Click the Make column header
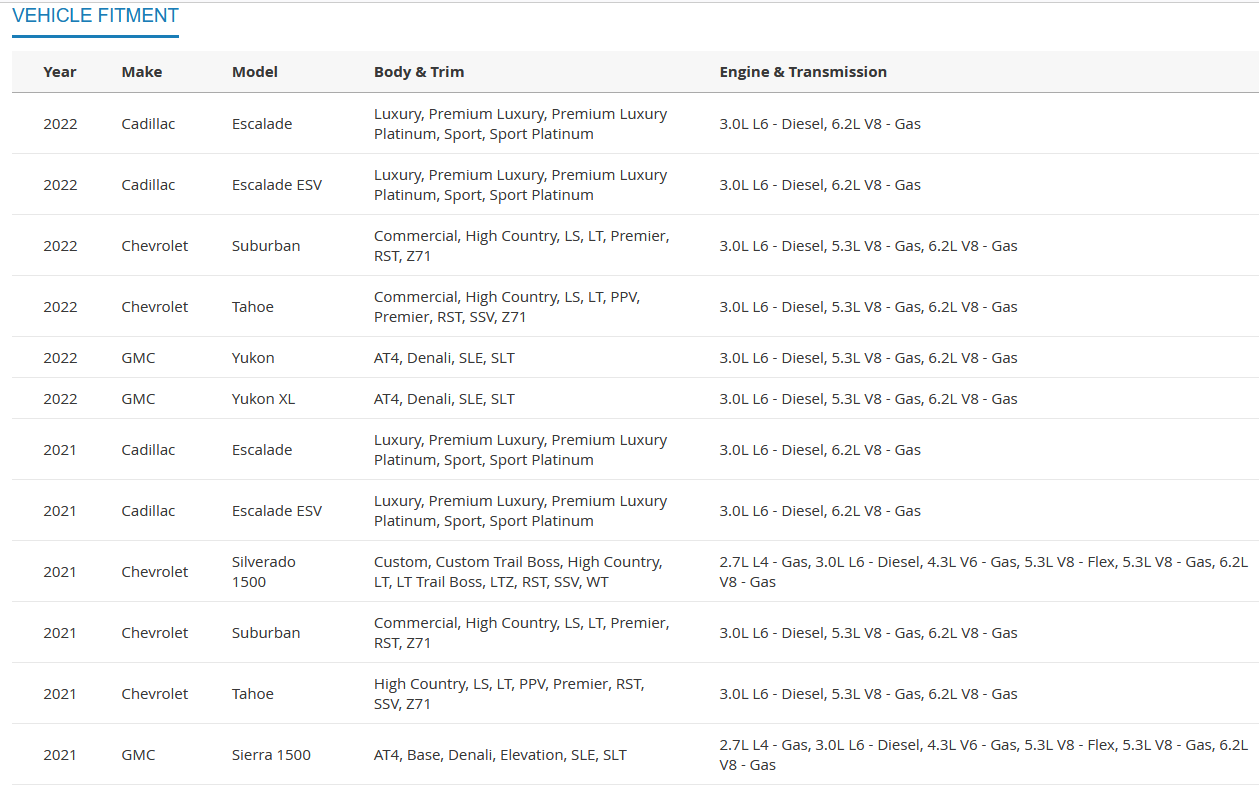1259x786 pixels. point(142,72)
